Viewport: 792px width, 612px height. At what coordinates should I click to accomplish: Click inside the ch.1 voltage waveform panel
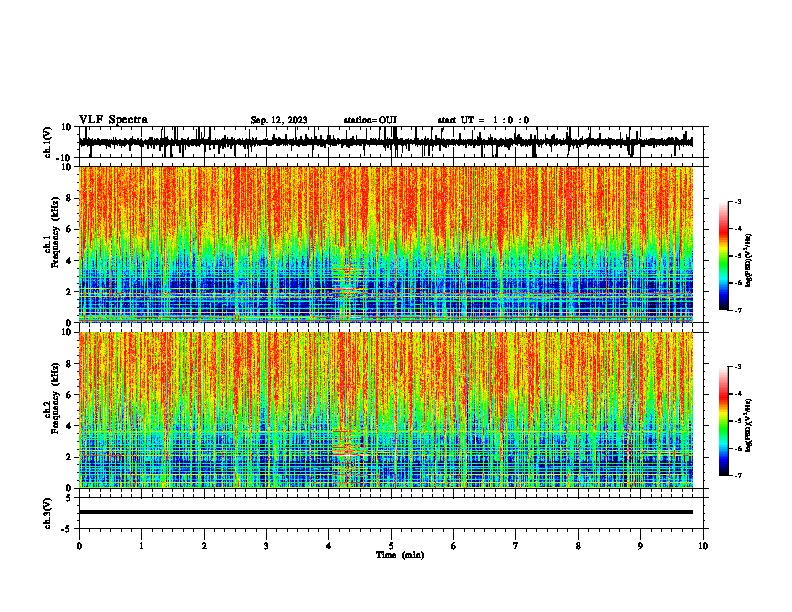click(391, 142)
